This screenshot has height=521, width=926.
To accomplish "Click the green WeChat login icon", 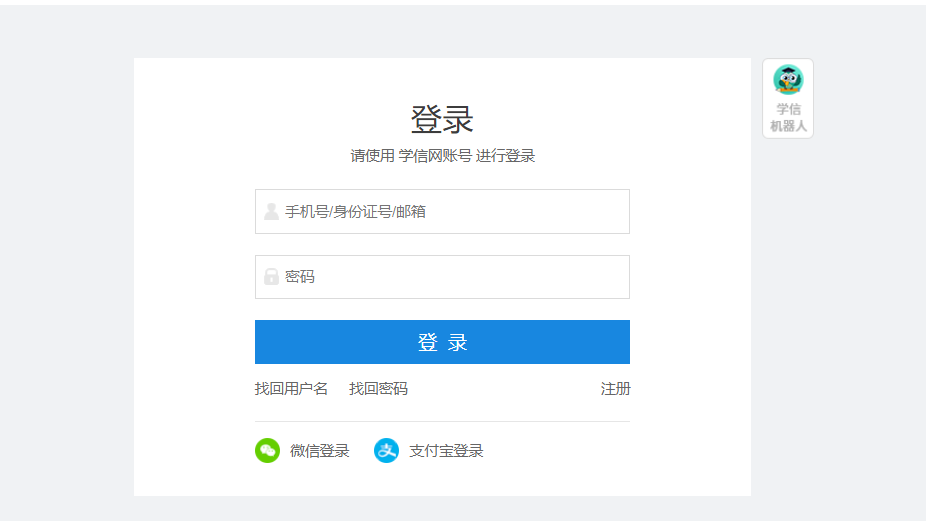I will pyautogui.click(x=268, y=451).
